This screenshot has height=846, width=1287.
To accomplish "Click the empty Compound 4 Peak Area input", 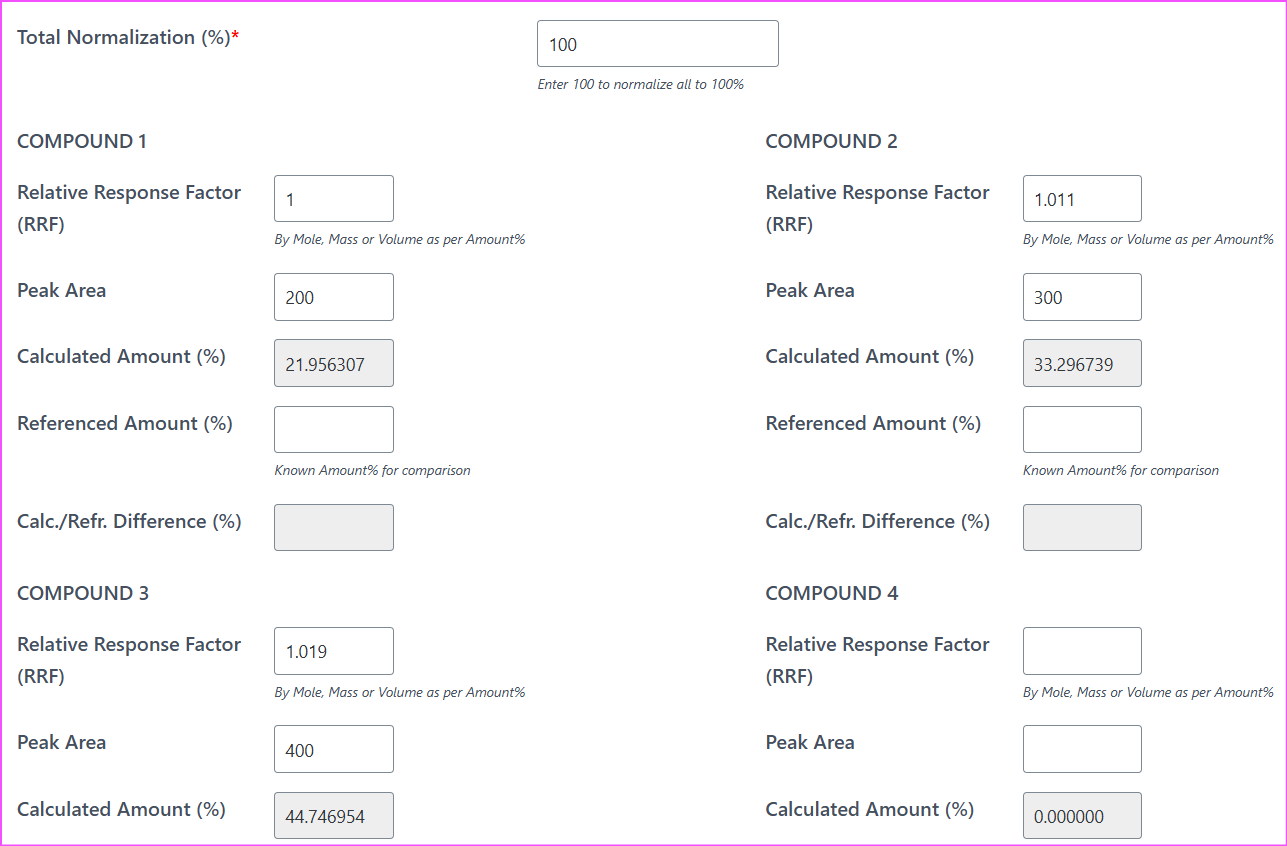I will pyautogui.click(x=1081, y=748).
